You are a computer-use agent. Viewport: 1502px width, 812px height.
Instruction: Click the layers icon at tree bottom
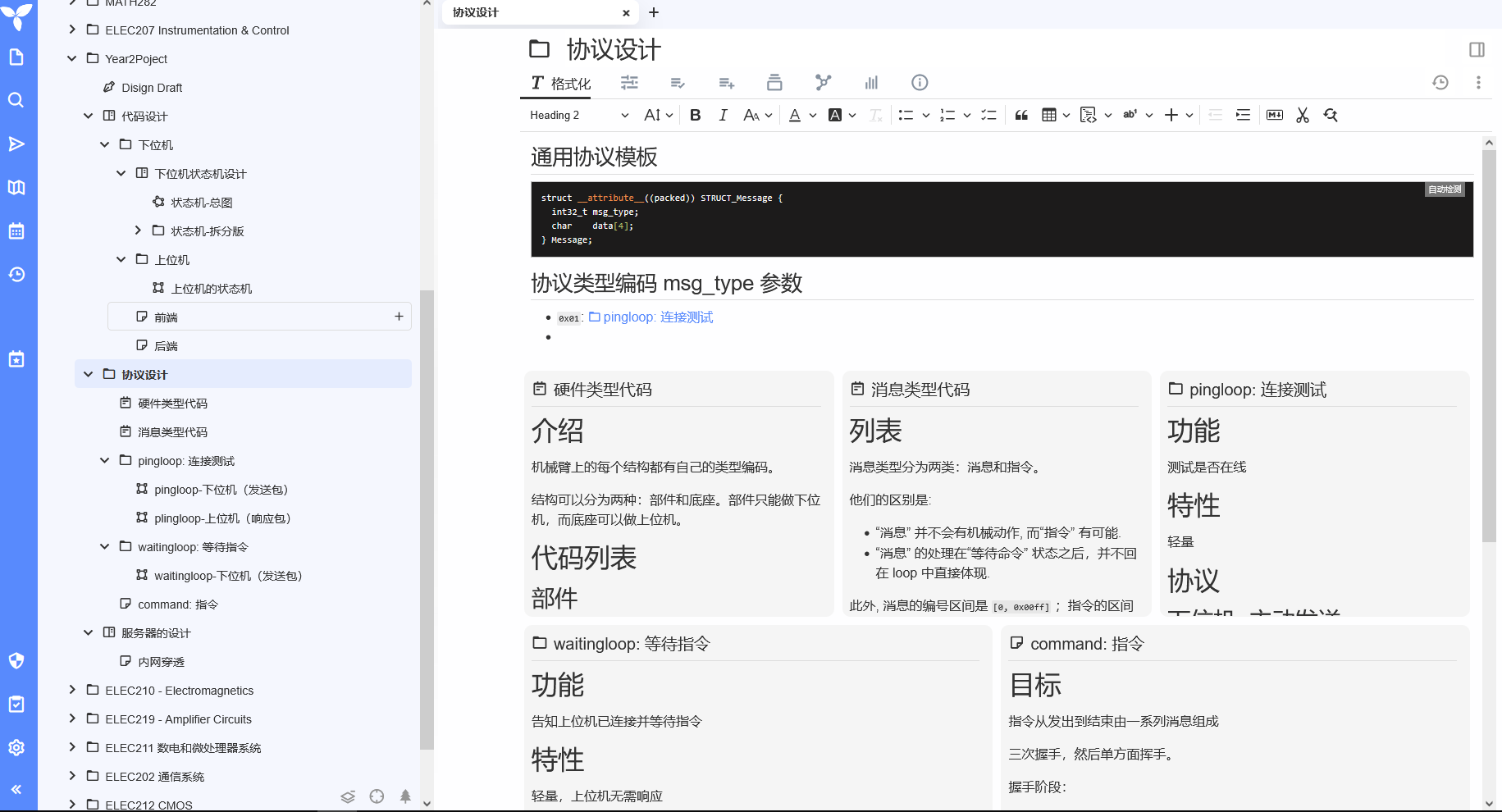(348, 796)
